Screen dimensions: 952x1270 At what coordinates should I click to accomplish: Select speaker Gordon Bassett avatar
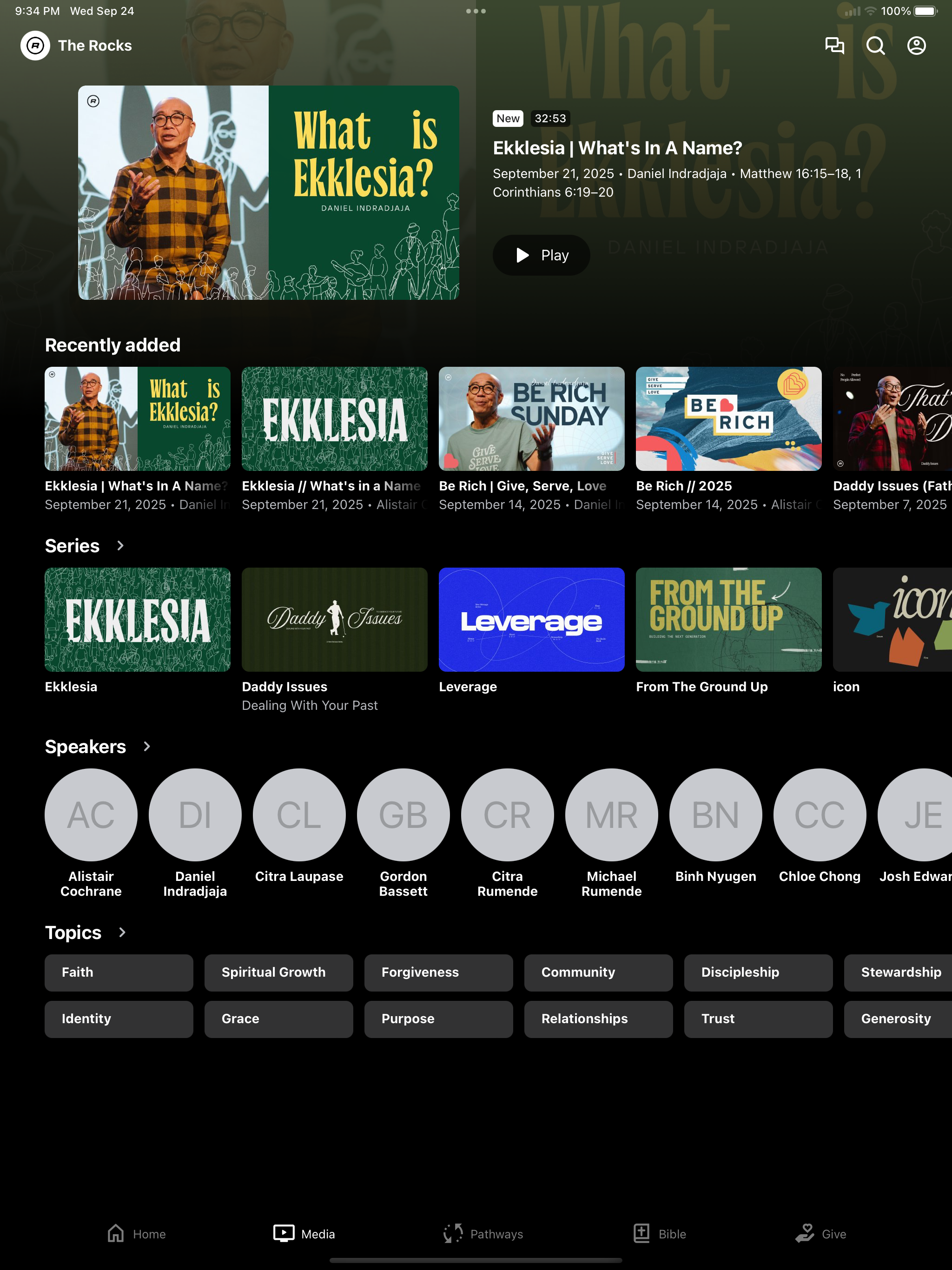click(403, 815)
